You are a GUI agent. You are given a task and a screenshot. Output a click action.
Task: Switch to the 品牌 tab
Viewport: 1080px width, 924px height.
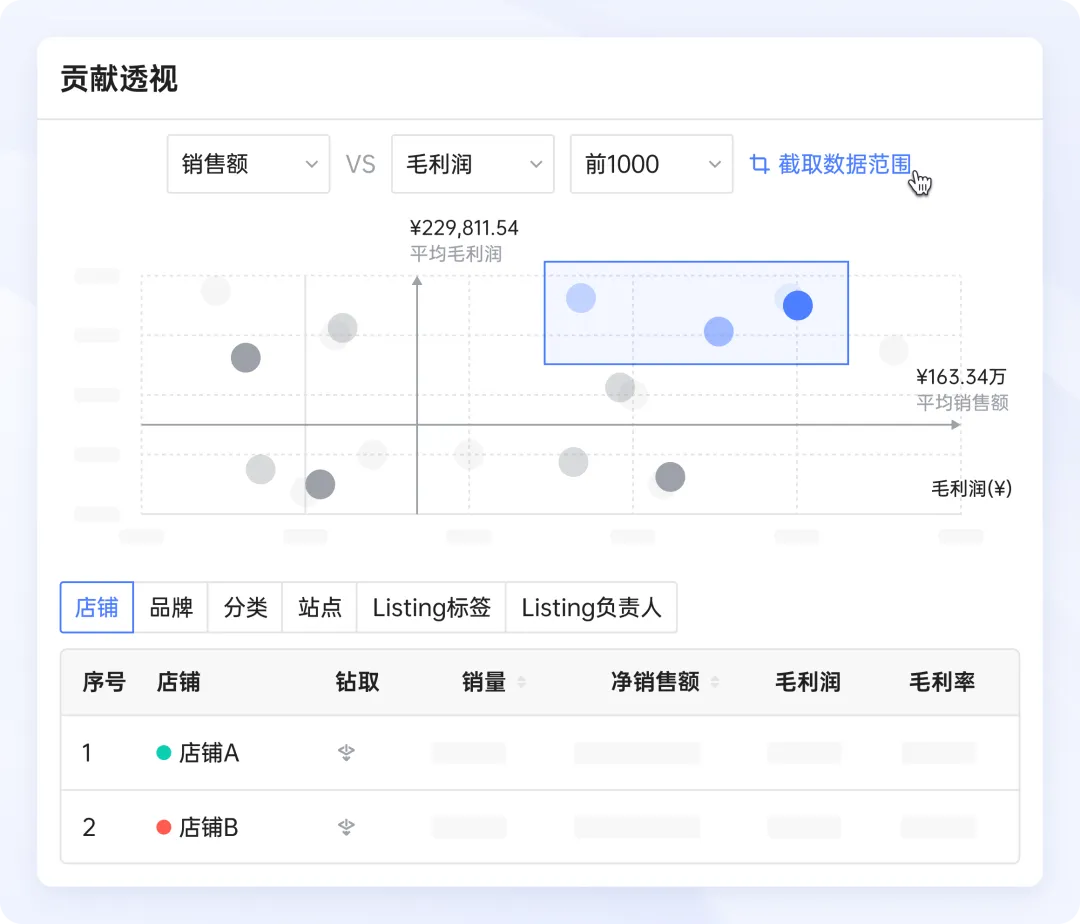171,607
